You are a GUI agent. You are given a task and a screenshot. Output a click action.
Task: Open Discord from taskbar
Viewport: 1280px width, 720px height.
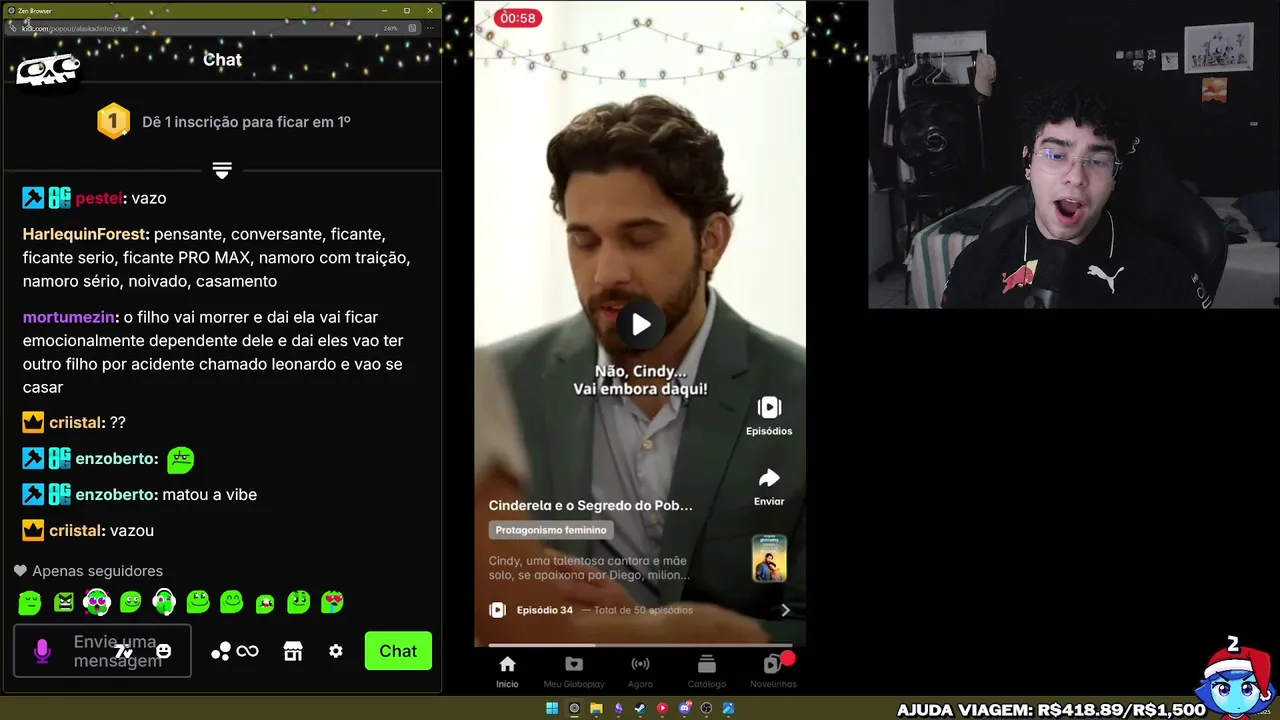[685, 709]
